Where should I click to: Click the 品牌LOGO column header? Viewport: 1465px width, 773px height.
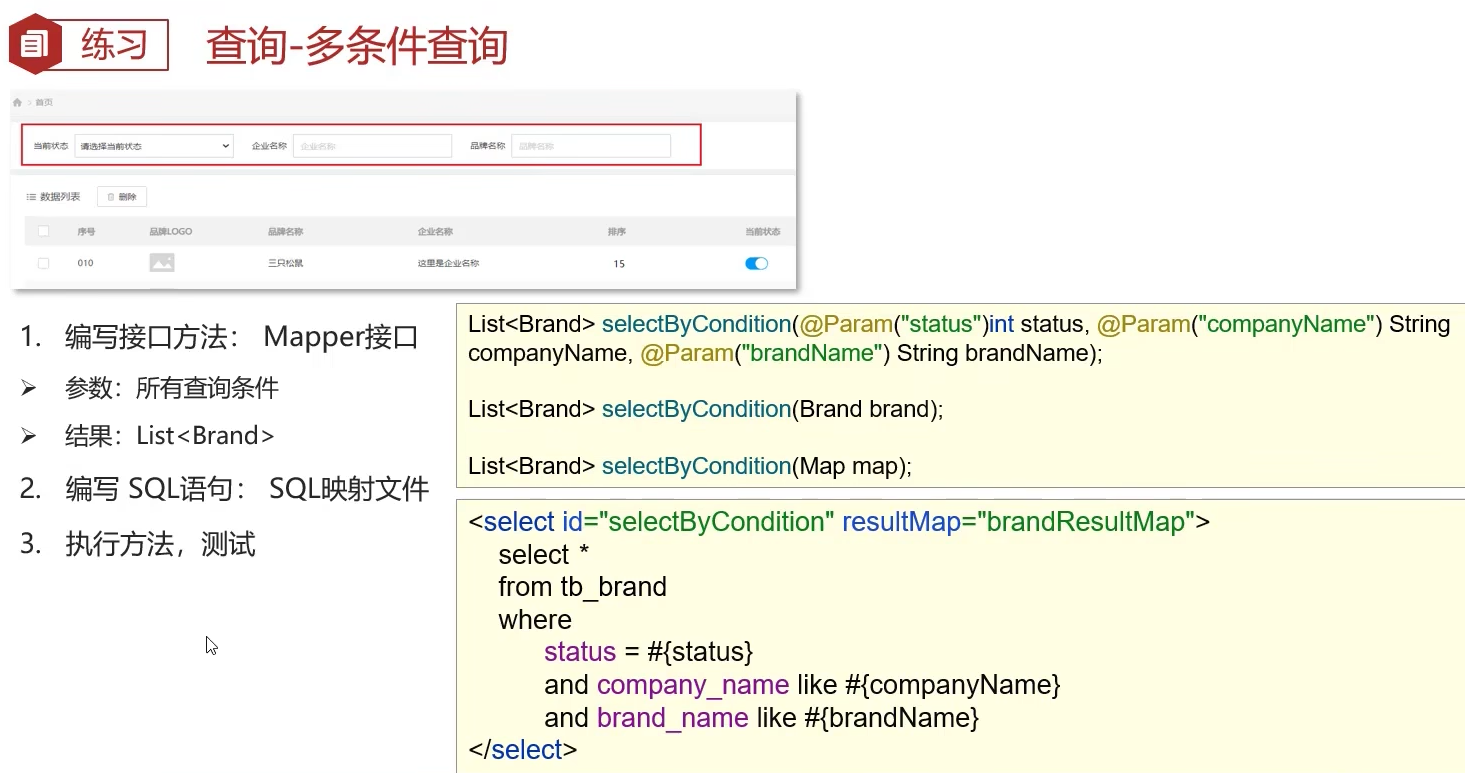pyautogui.click(x=170, y=231)
